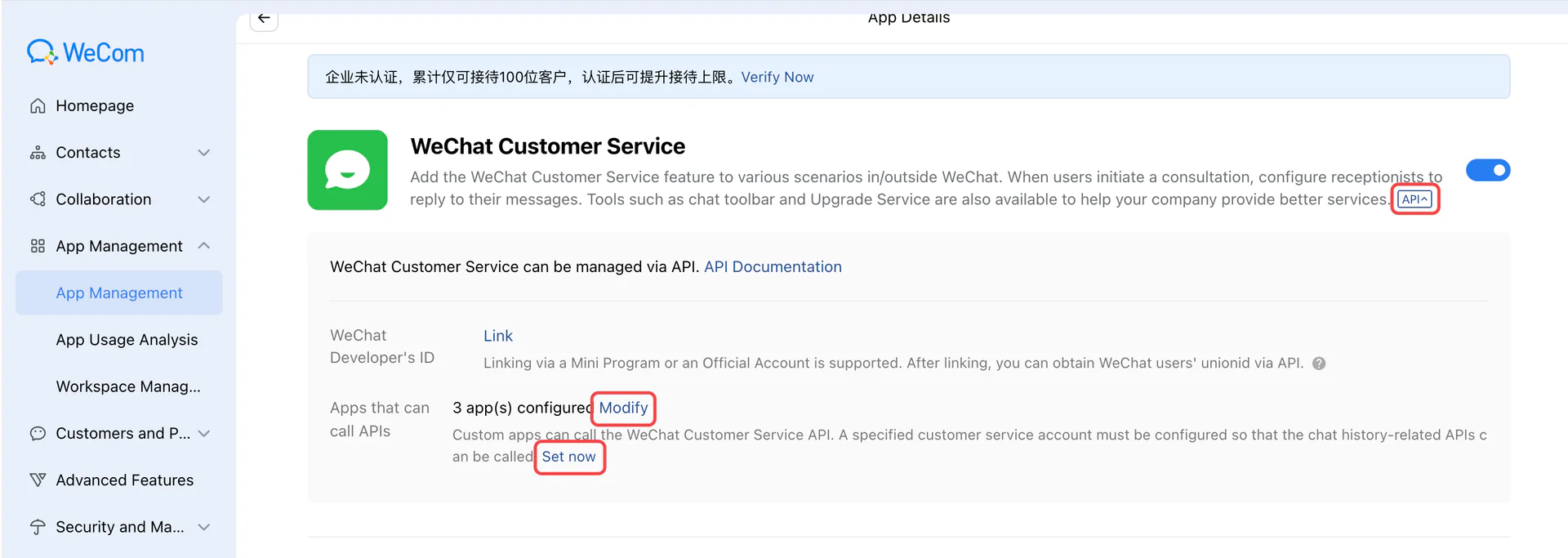This screenshot has height=558, width=1568.
Task: Expand the Customers section chevron
Action: coord(204,433)
